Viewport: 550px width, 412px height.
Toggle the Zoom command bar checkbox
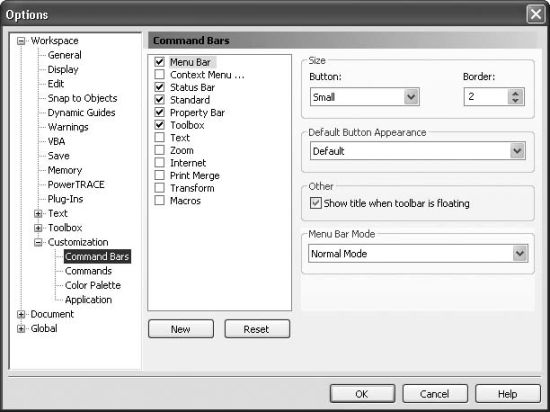tap(160, 150)
